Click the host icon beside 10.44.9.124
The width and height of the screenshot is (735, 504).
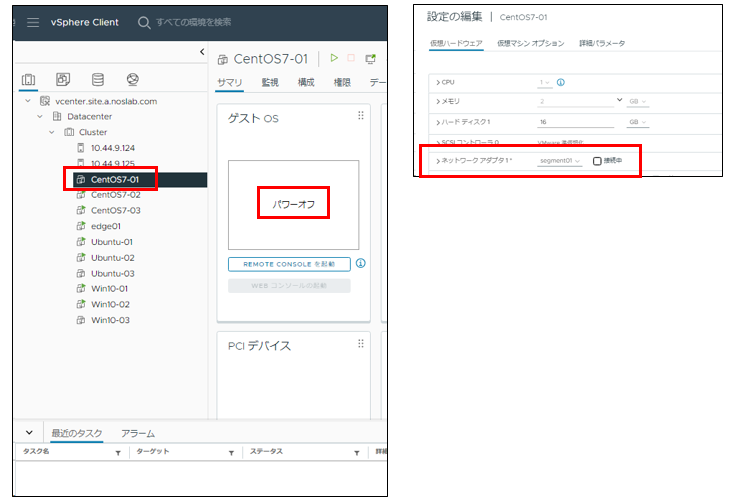click(x=81, y=148)
